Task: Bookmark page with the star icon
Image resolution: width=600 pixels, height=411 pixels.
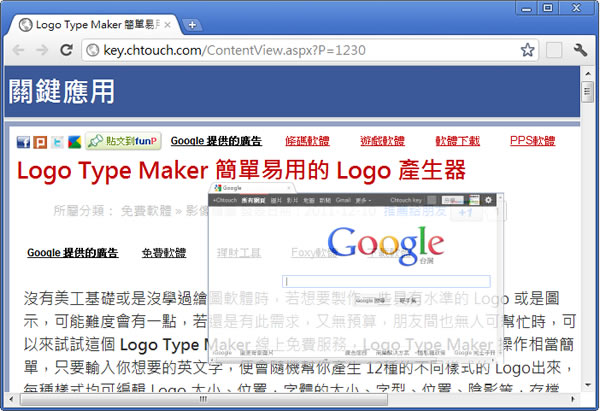Action: 527,50
